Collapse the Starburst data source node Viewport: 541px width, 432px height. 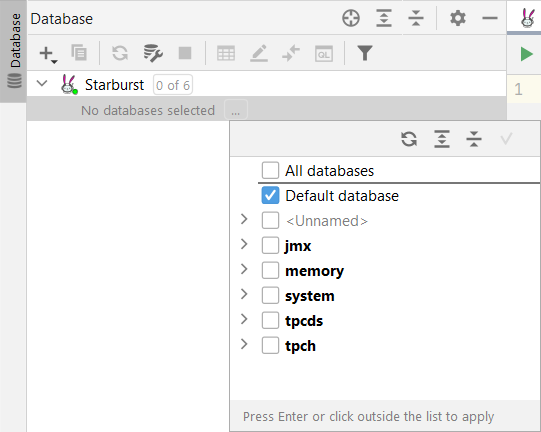point(42,83)
